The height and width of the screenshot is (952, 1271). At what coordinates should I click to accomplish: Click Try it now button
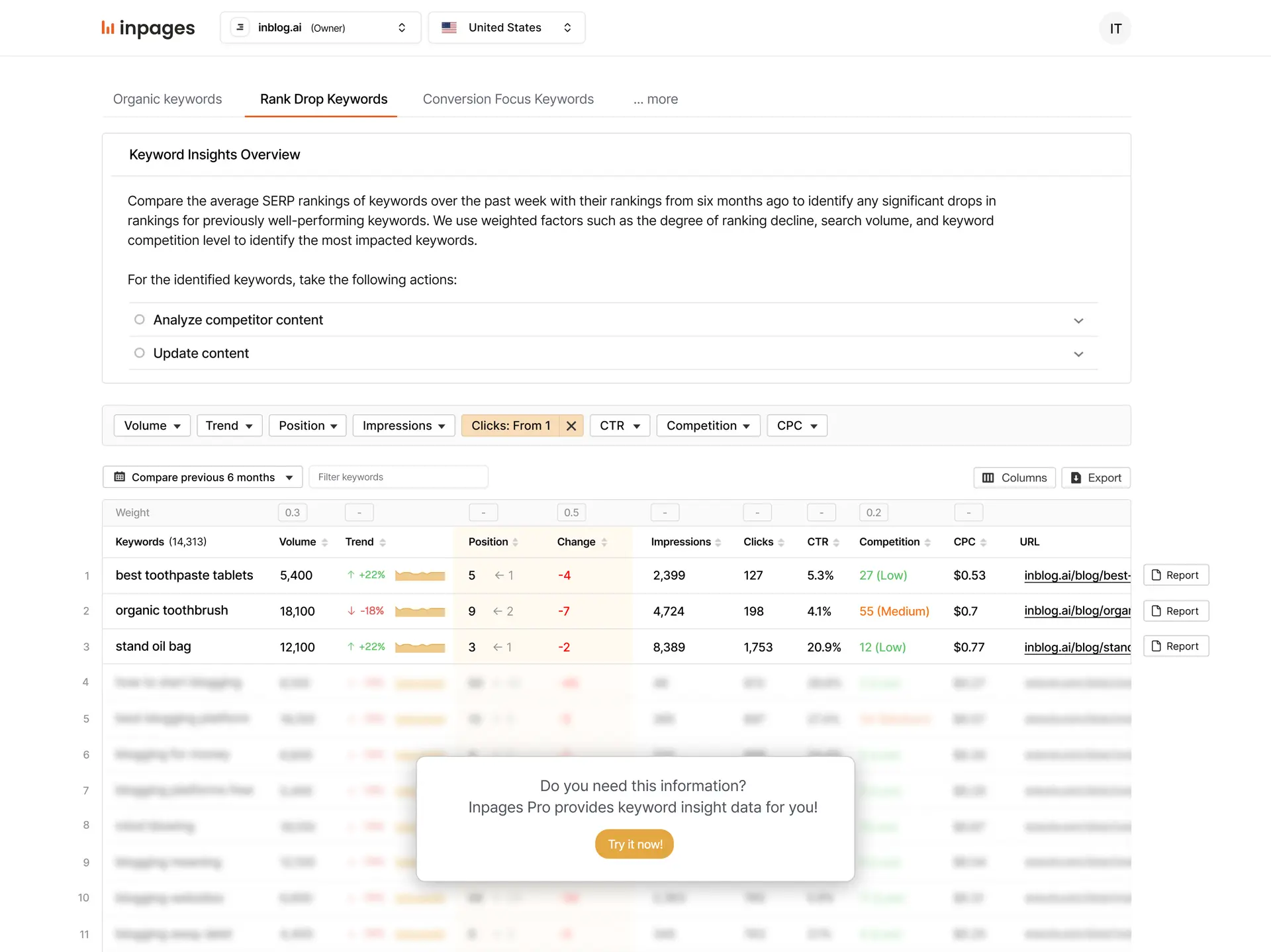pos(634,843)
